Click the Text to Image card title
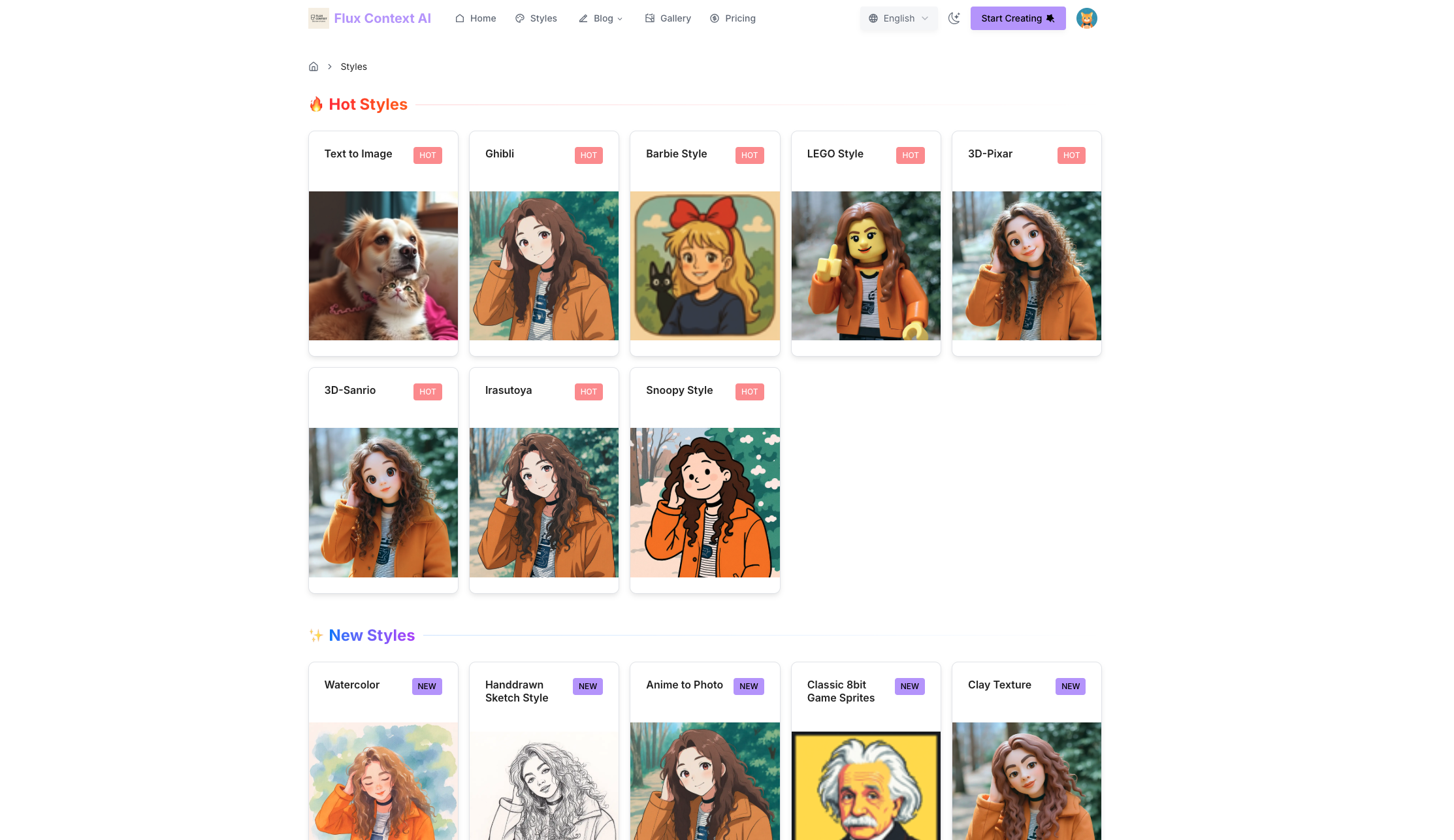 358,153
